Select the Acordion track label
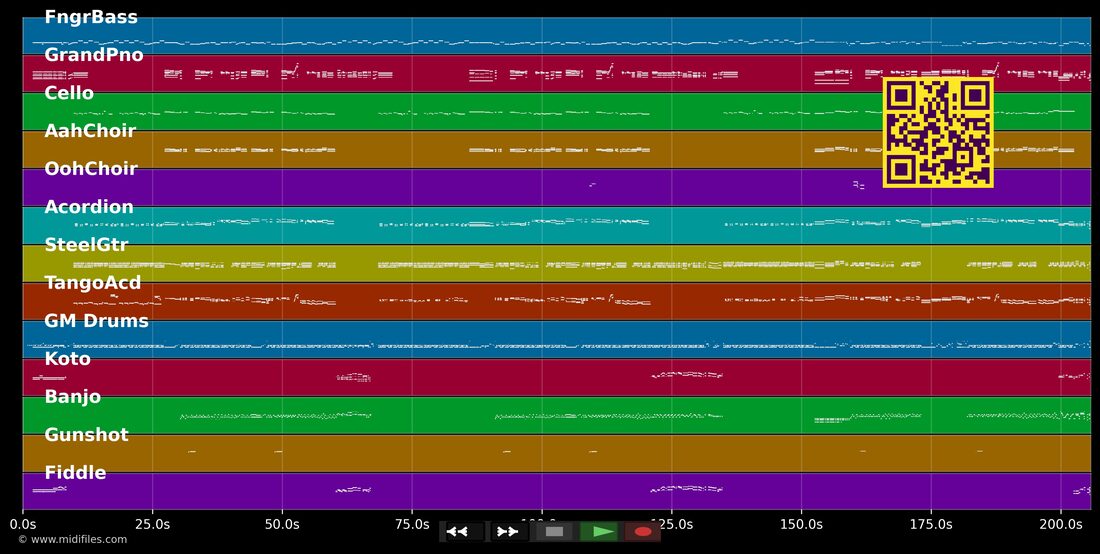1100x554 pixels. click(89, 207)
